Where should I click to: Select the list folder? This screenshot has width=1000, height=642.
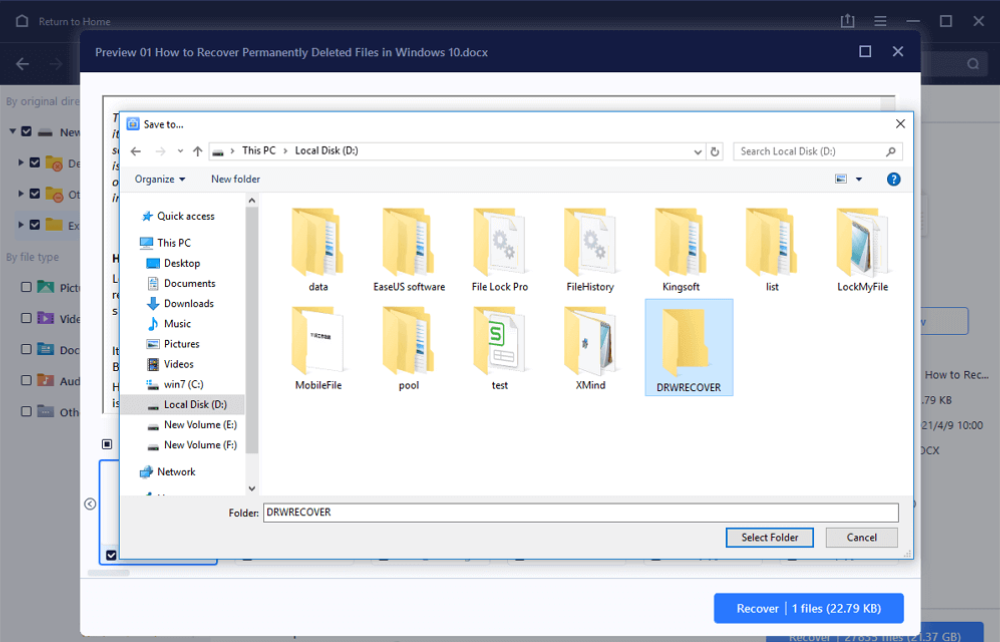pyautogui.click(x=772, y=250)
